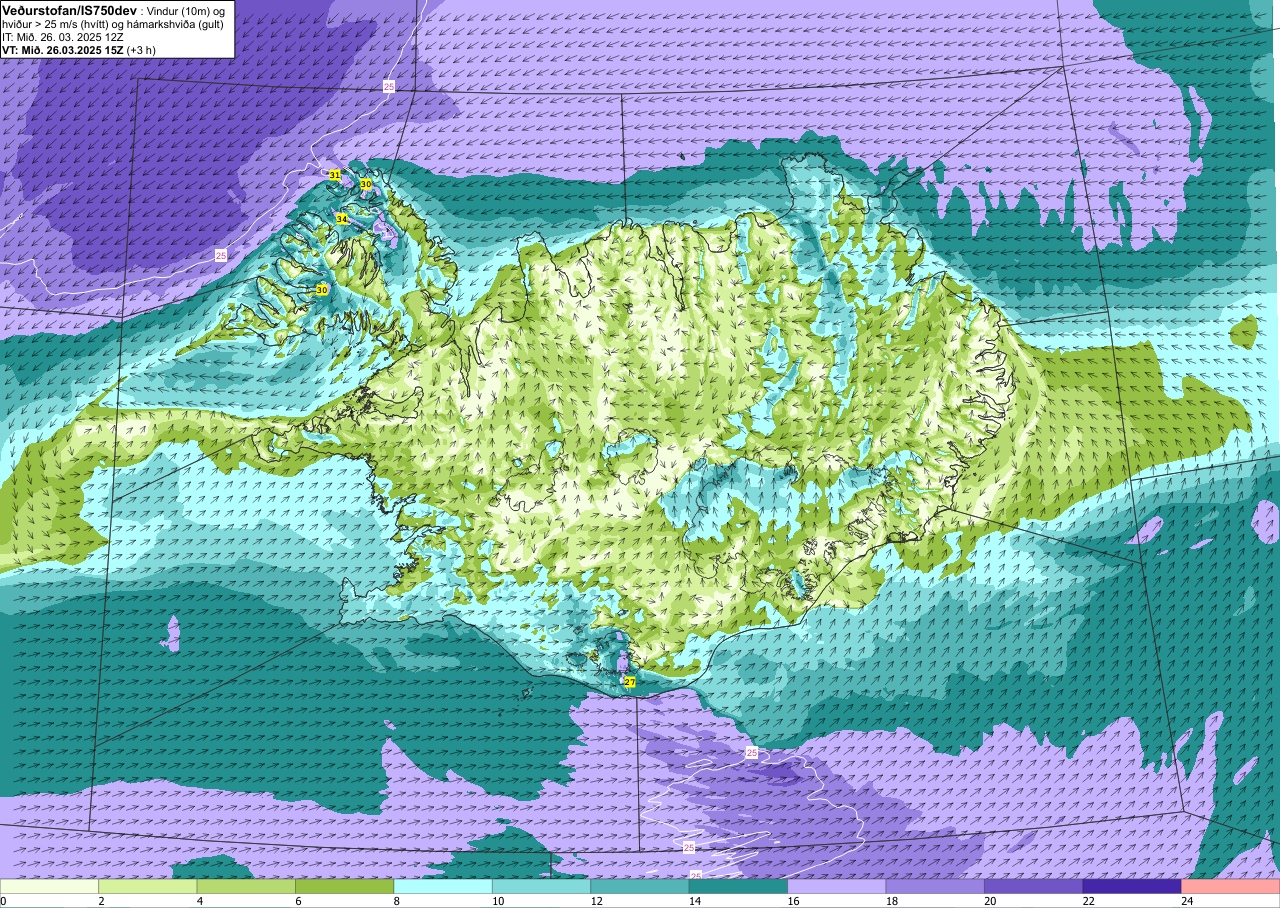Viewport: 1280px width, 908px height.
Task: Pick the light lavender 16–18 legend swatch
Action: 837,886
